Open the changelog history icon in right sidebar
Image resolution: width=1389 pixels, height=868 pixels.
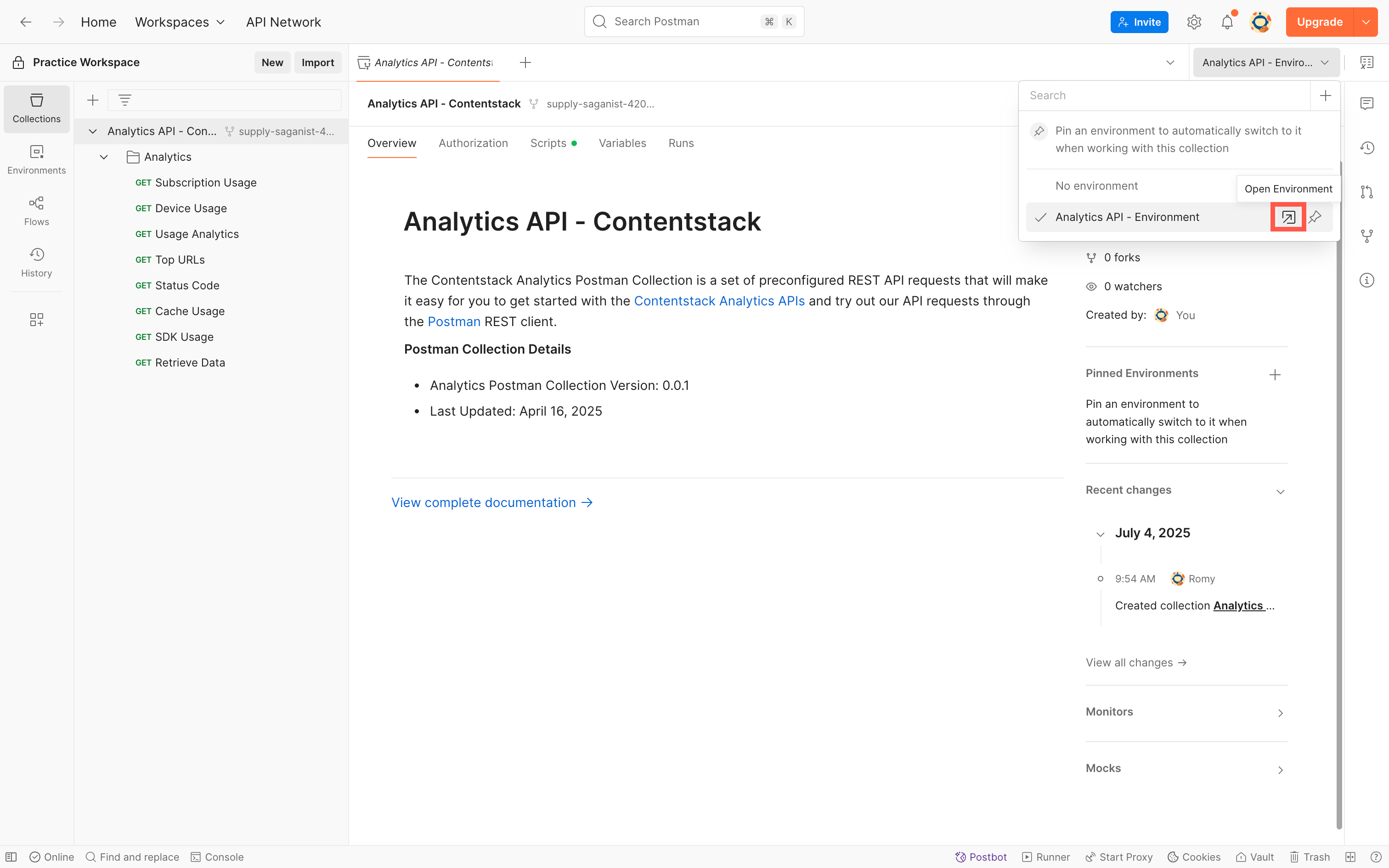pyautogui.click(x=1366, y=147)
